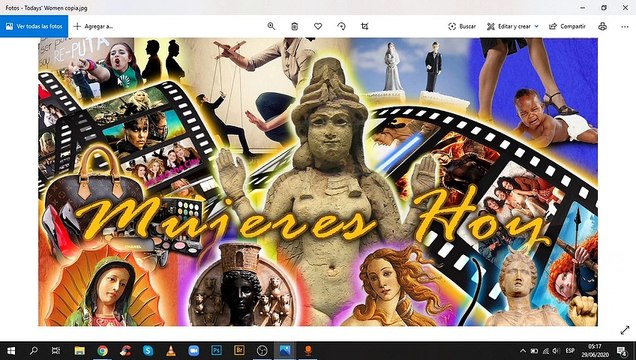This screenshot has height=360, width=636.
Task: Click the Photos app taskbar icon
Action: point(285,351)
